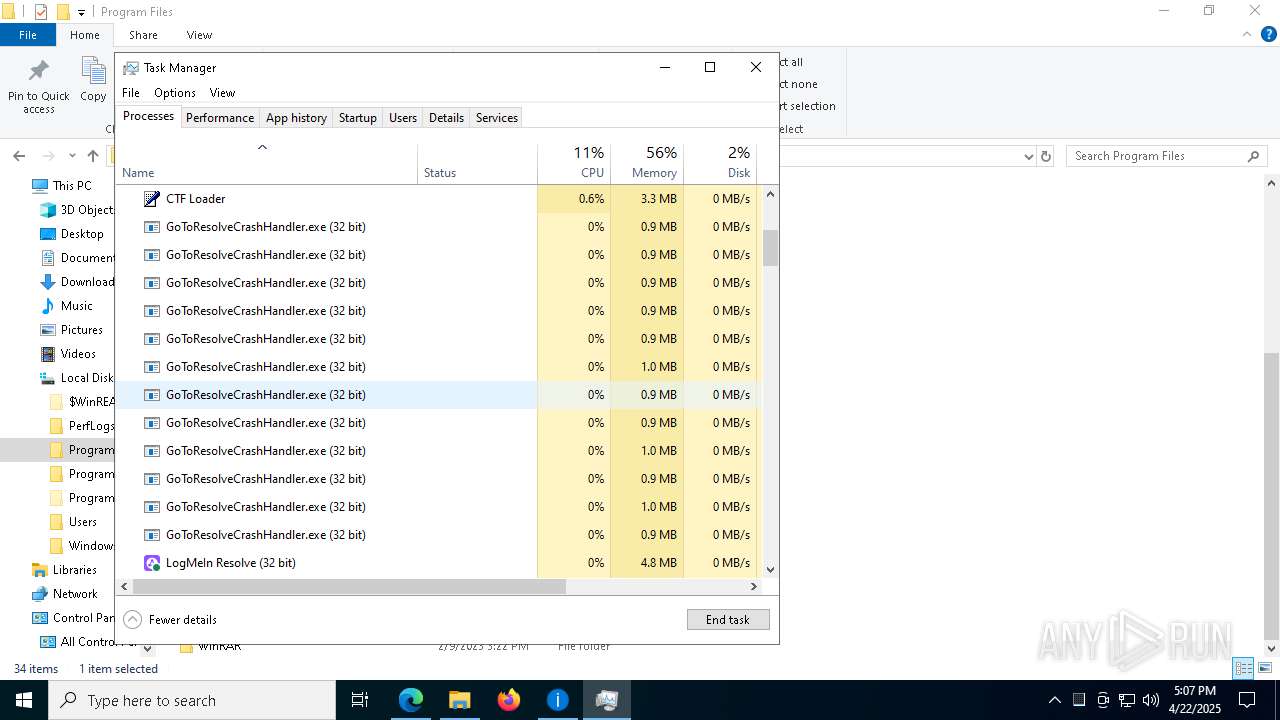
Task: Switch to the Details tab
Action: click(x=446, y=118)
